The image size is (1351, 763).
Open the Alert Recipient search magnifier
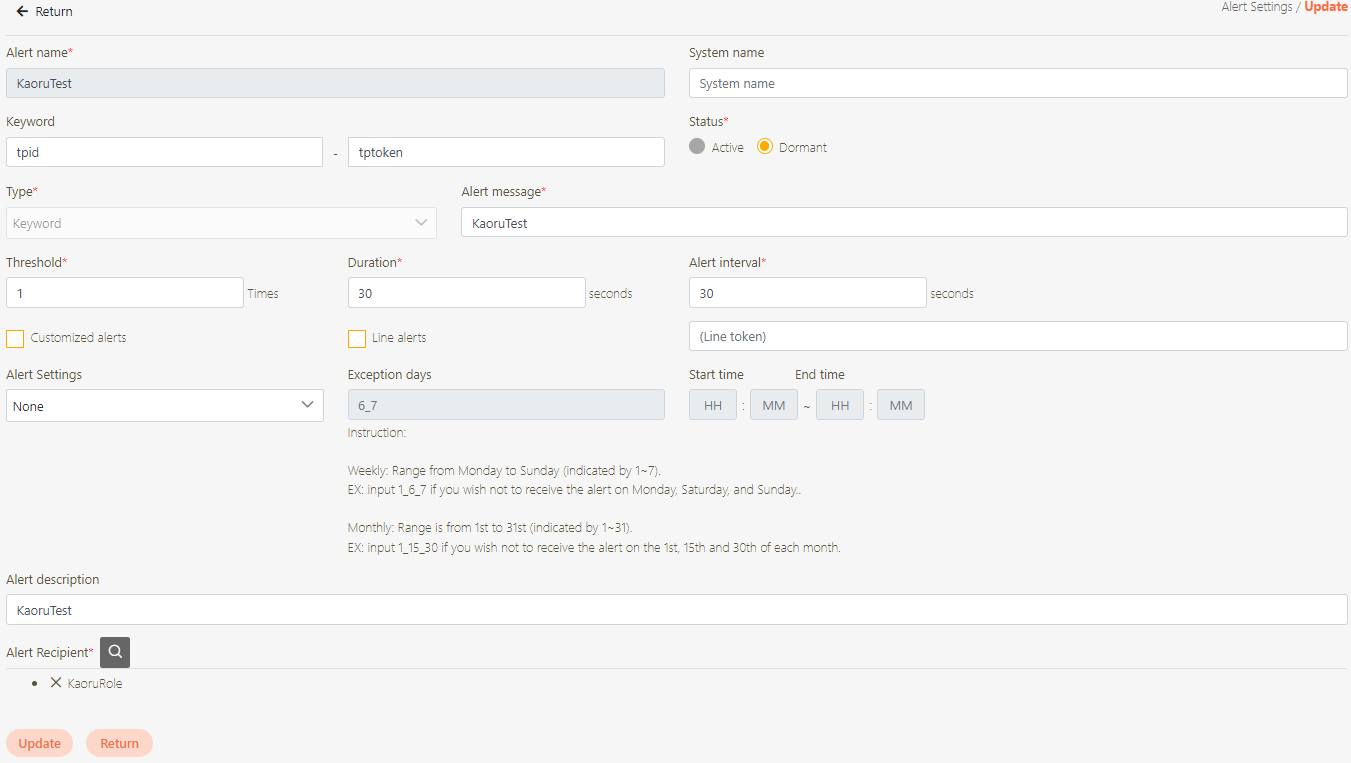(x=115, y=652)
